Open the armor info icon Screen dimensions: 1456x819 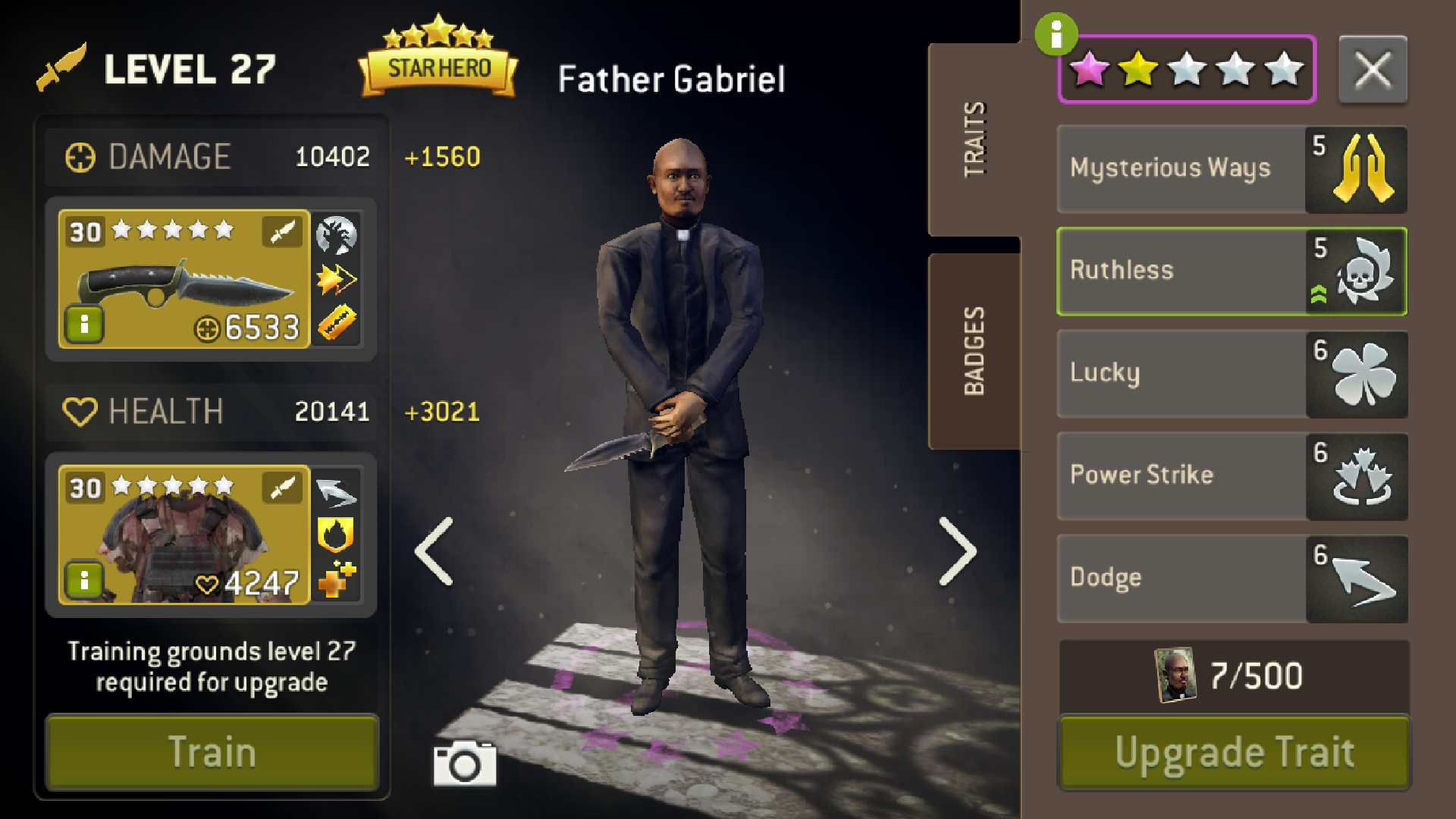coord(84,580)
